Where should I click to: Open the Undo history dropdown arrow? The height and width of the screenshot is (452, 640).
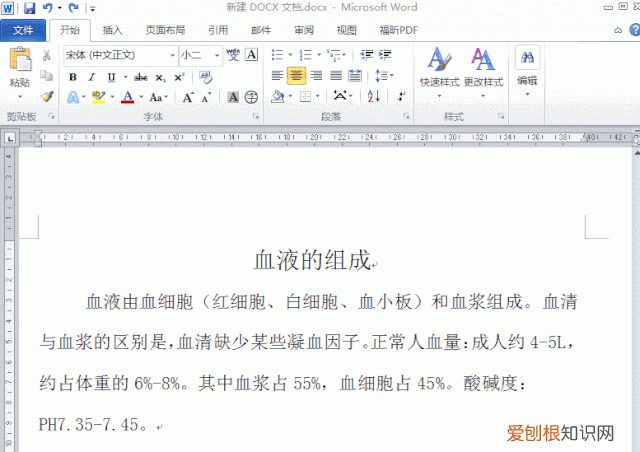[x=60, y=8]
